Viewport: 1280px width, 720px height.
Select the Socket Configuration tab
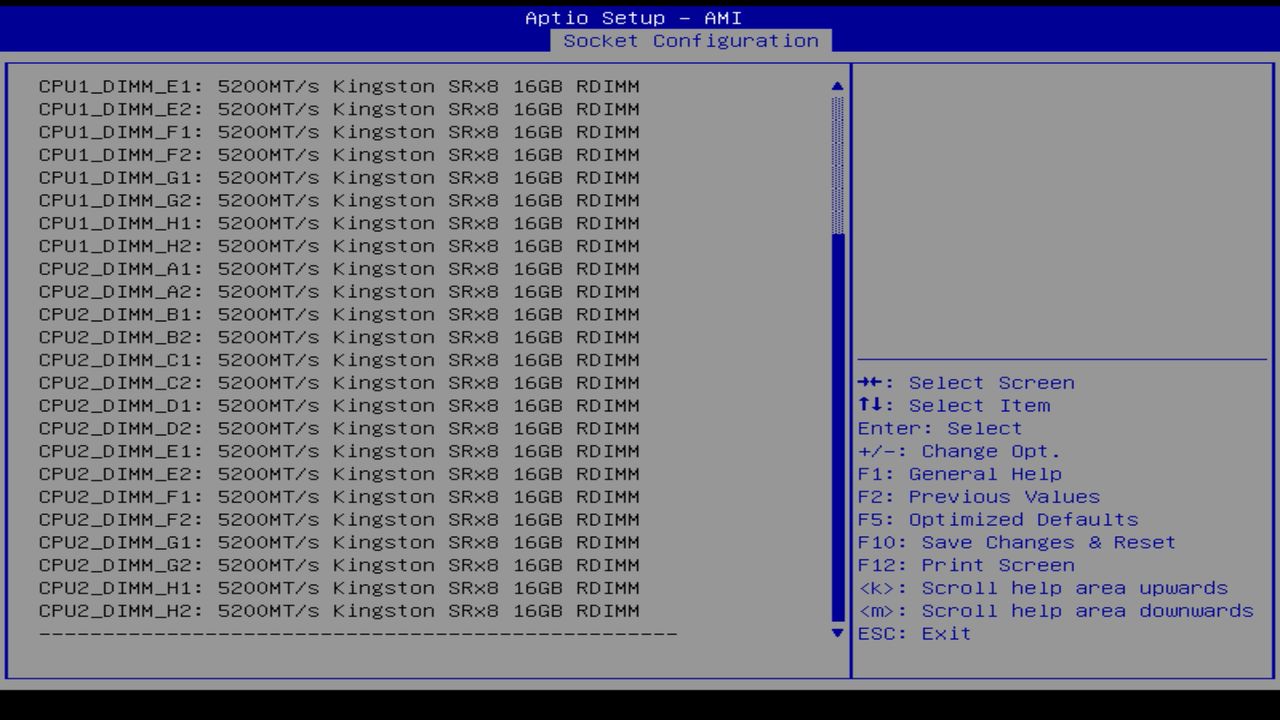692,41
